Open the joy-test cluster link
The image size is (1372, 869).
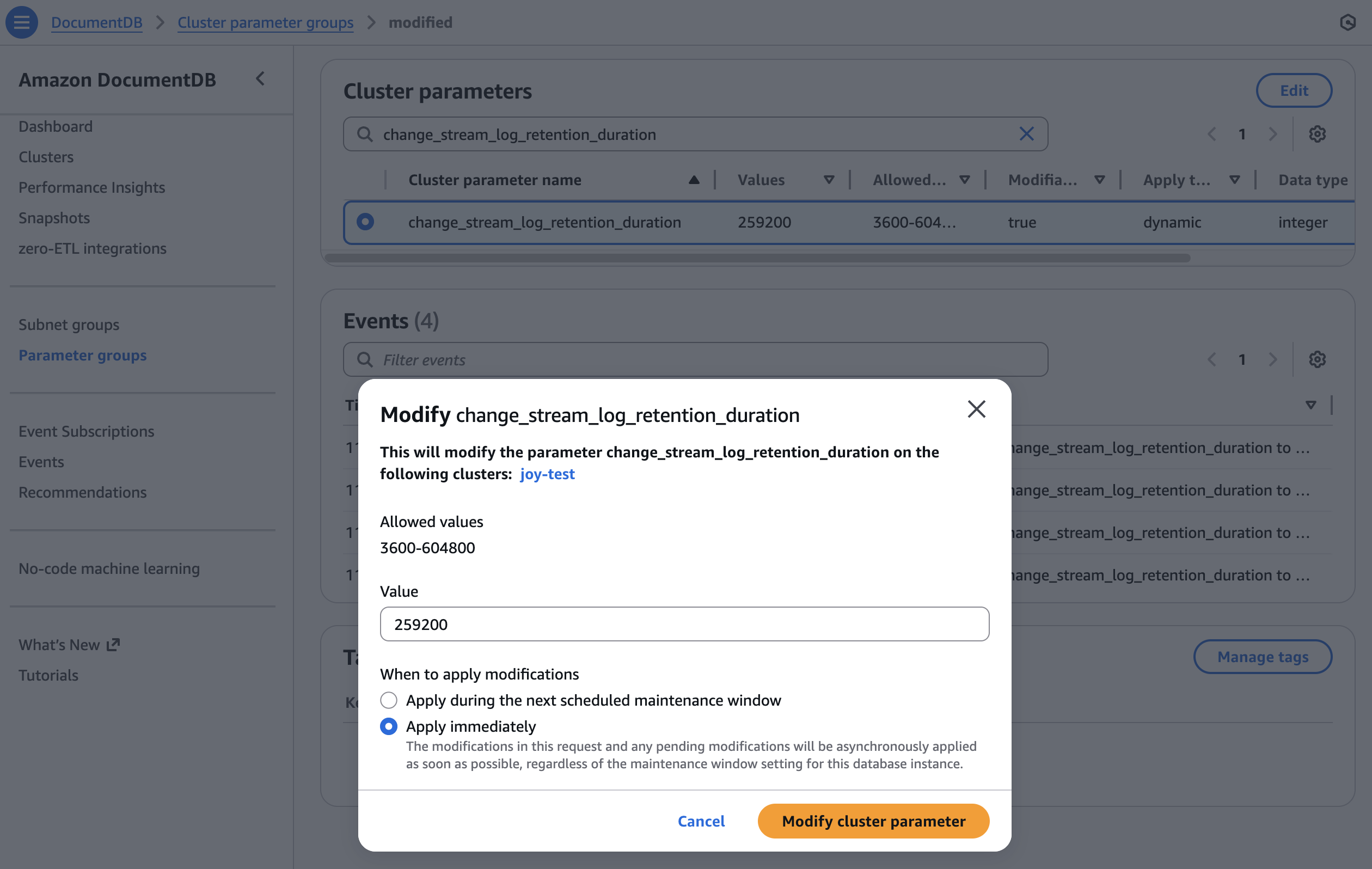point(547,474)
